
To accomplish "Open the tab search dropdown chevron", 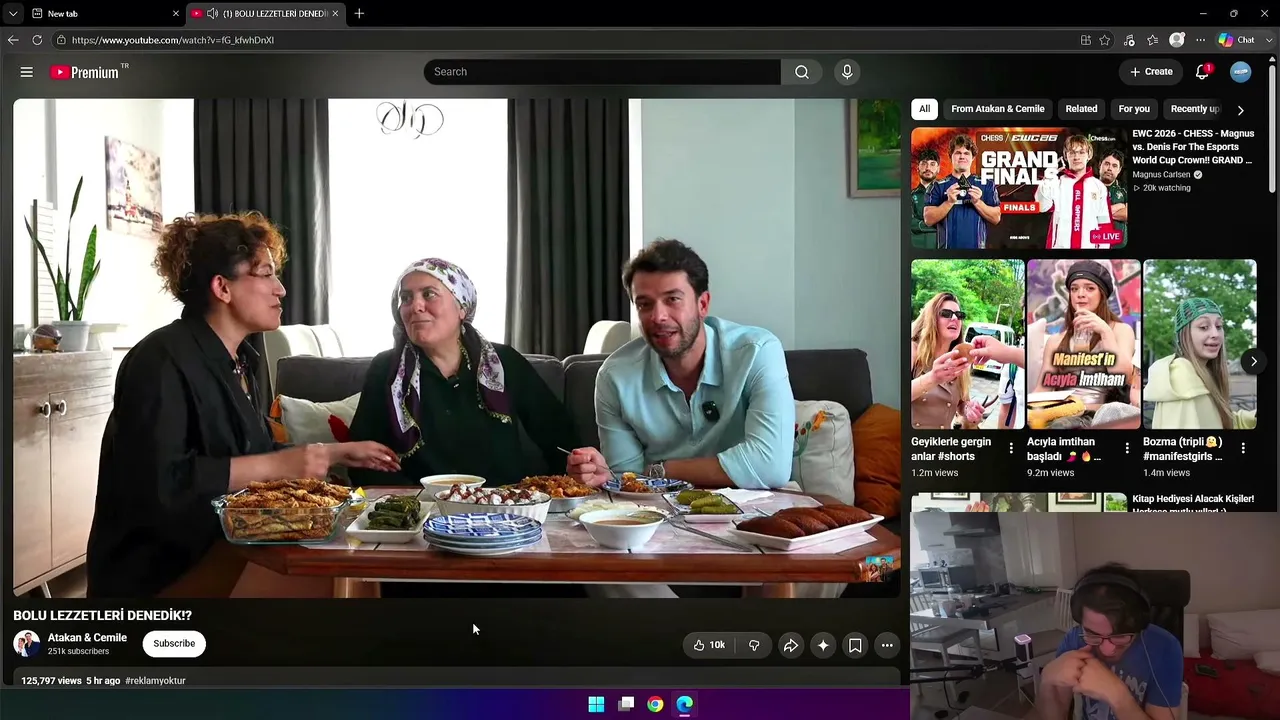I will point(13,14).
